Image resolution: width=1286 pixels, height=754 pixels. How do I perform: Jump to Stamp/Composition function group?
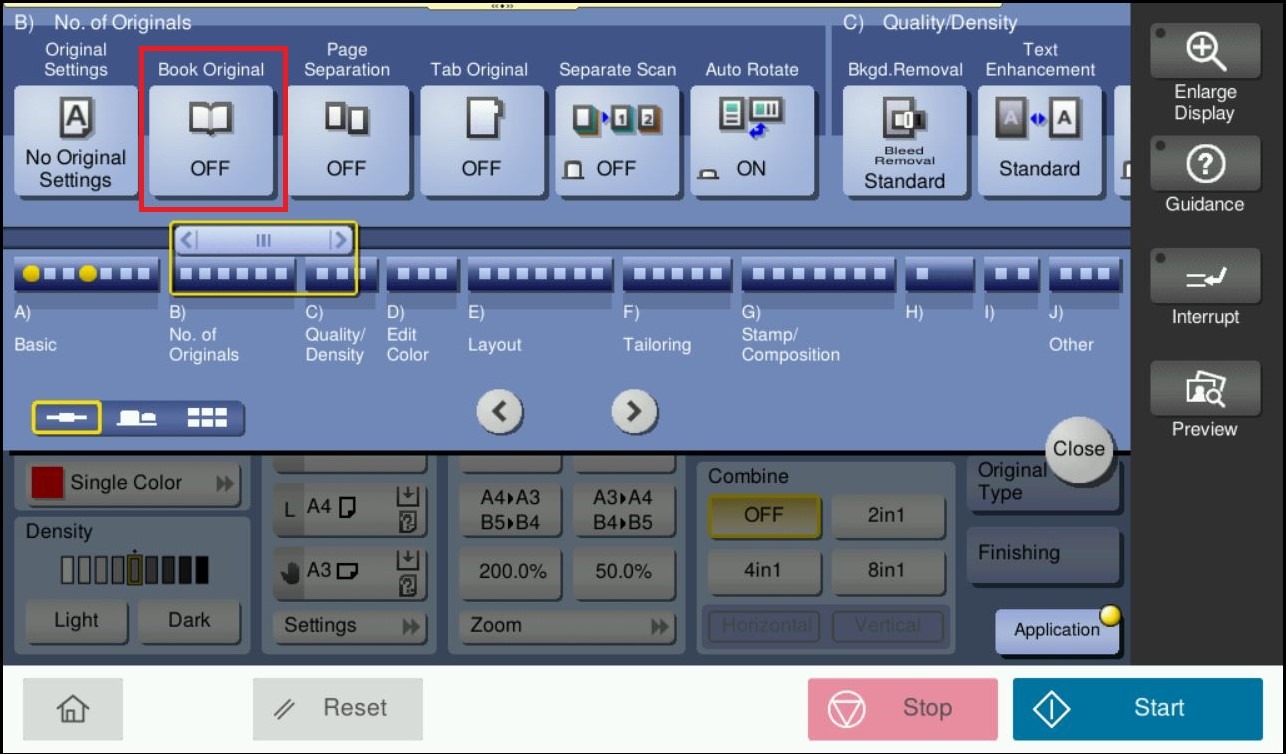tap(817, 273)
